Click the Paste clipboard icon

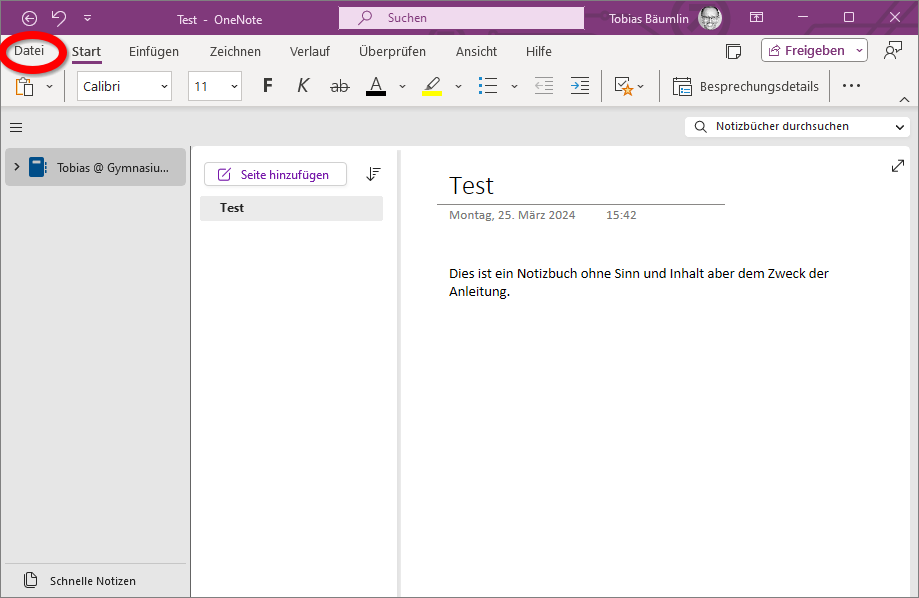25,87
